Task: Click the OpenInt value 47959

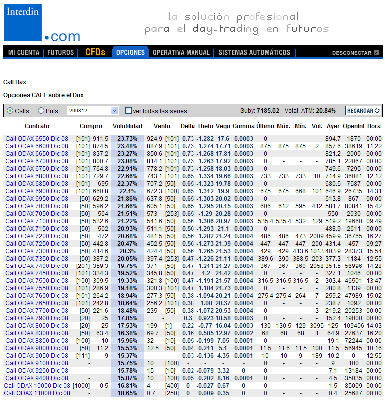Action: tap(354, 296)
